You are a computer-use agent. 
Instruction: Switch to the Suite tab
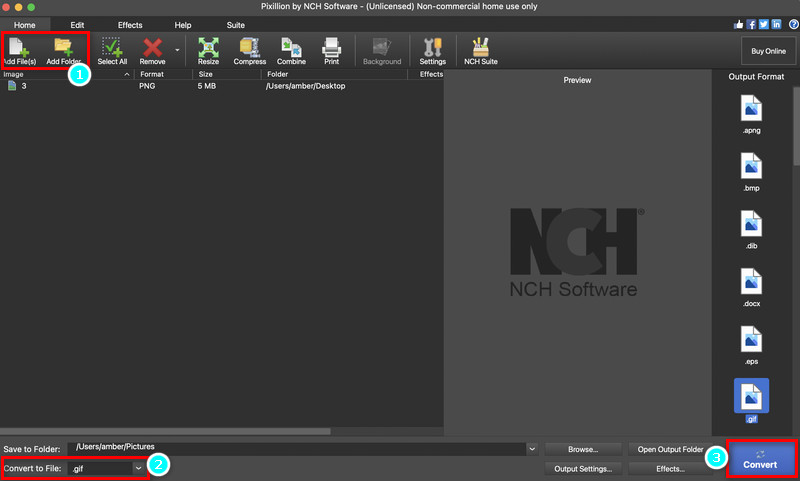click(x=236, y=24)
